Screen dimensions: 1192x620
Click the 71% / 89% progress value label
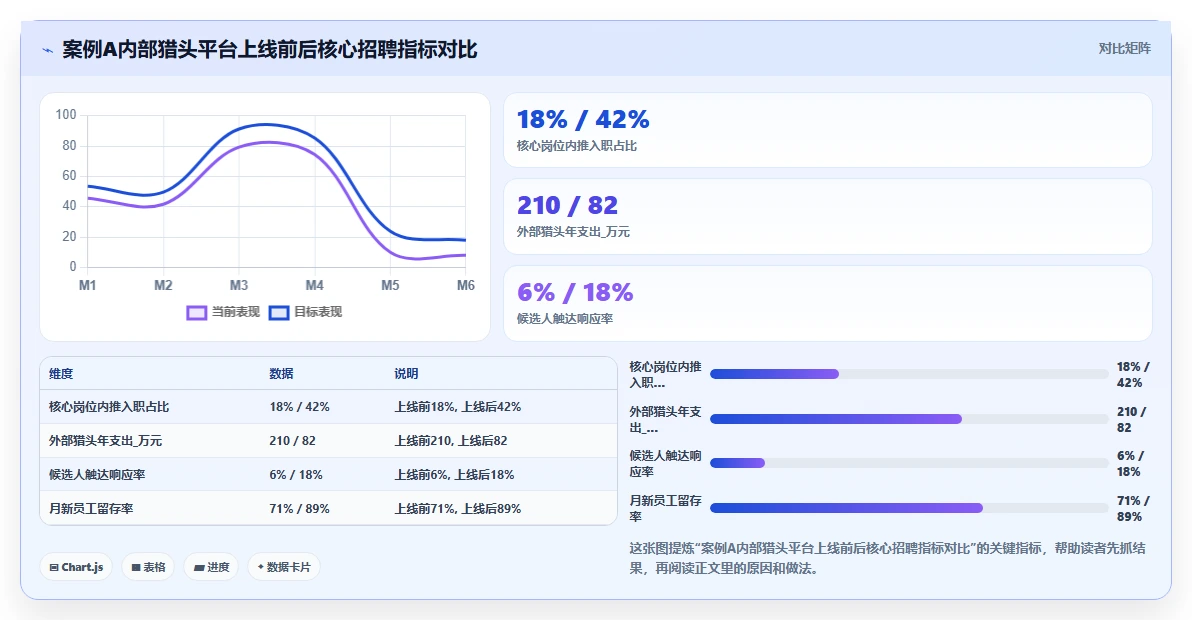click(x=1133, y=508)
